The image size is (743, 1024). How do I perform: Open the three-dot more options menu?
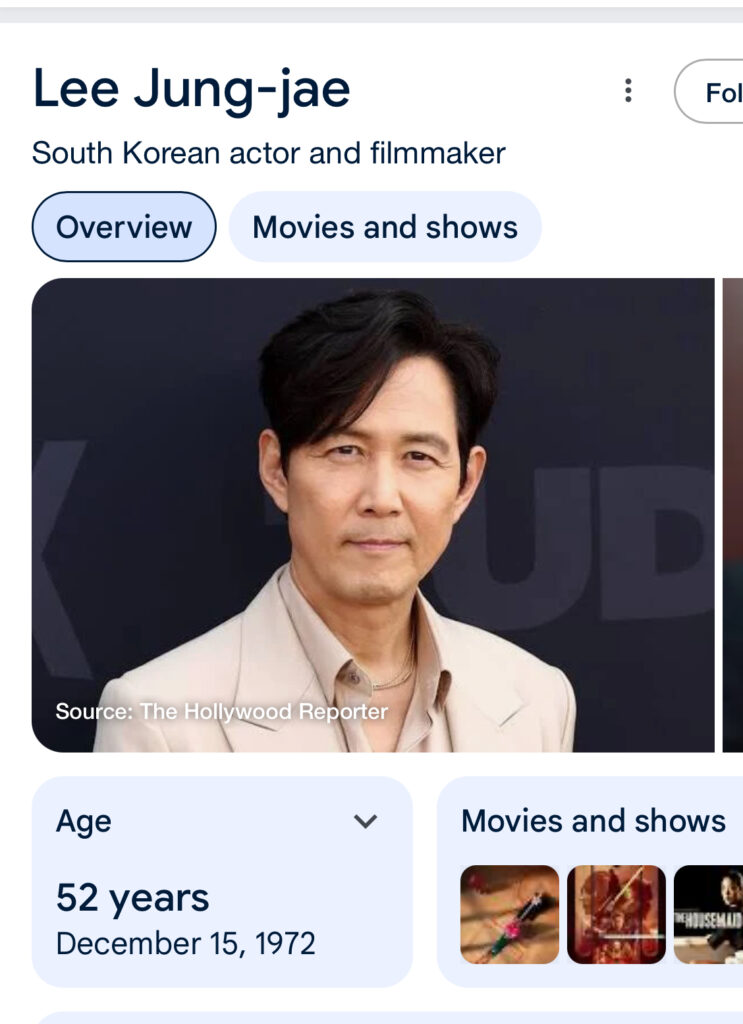pos(628,91)
